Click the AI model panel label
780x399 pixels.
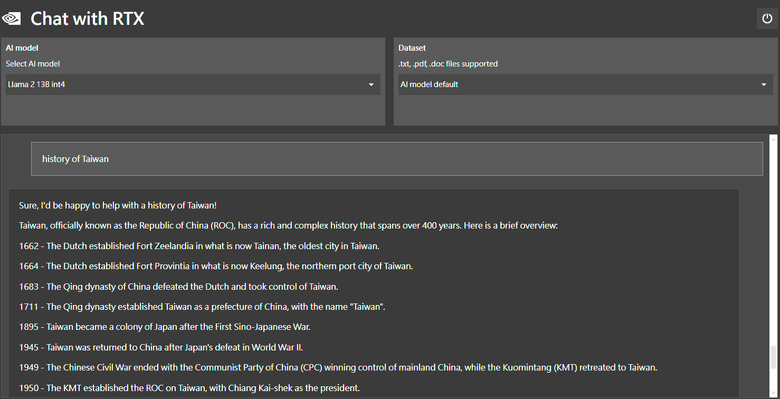pyautogui.click(x=22, y=48)
